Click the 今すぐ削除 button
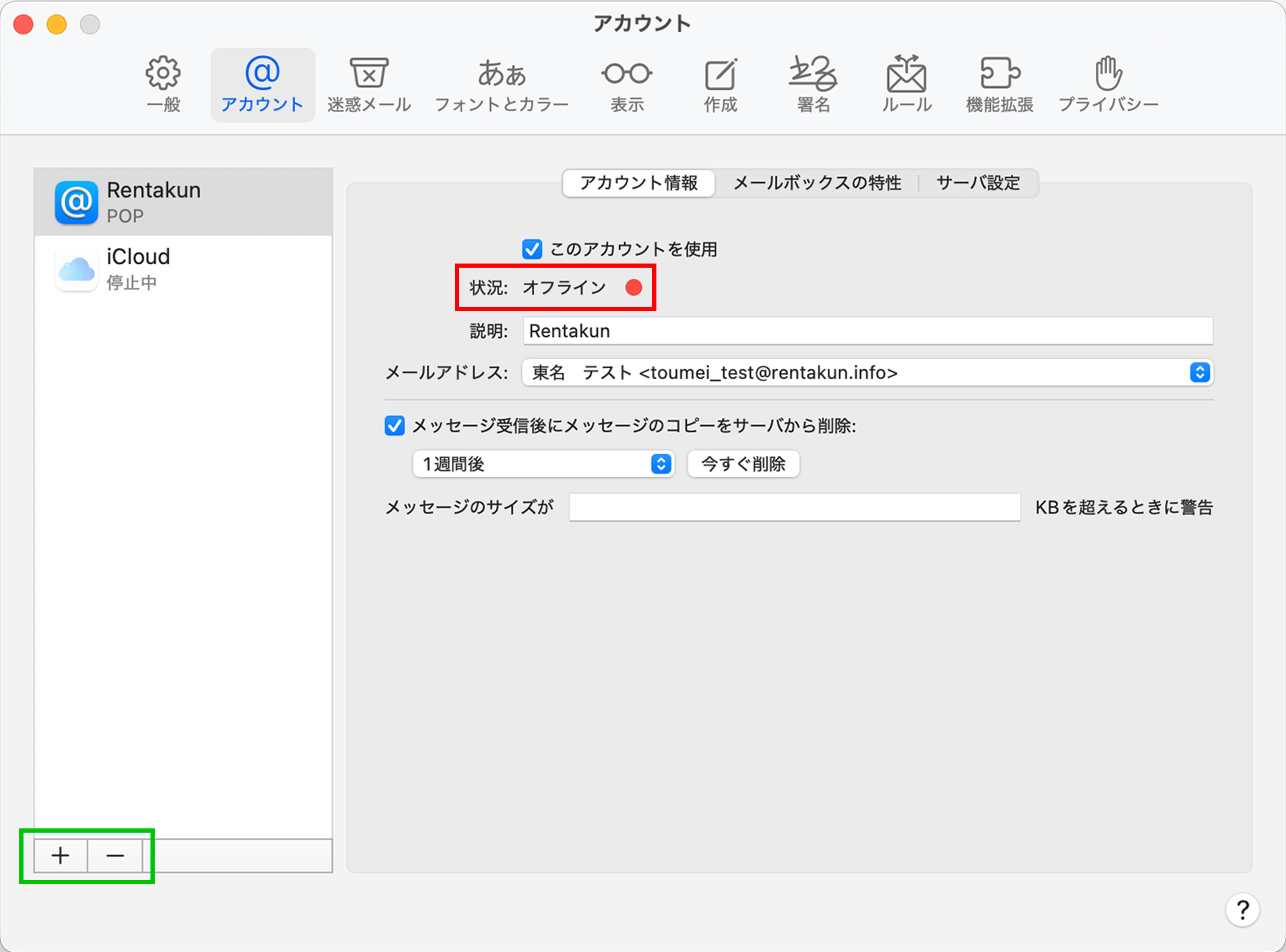This screenshot has height=952, width=1286. (x=743, y=465)
